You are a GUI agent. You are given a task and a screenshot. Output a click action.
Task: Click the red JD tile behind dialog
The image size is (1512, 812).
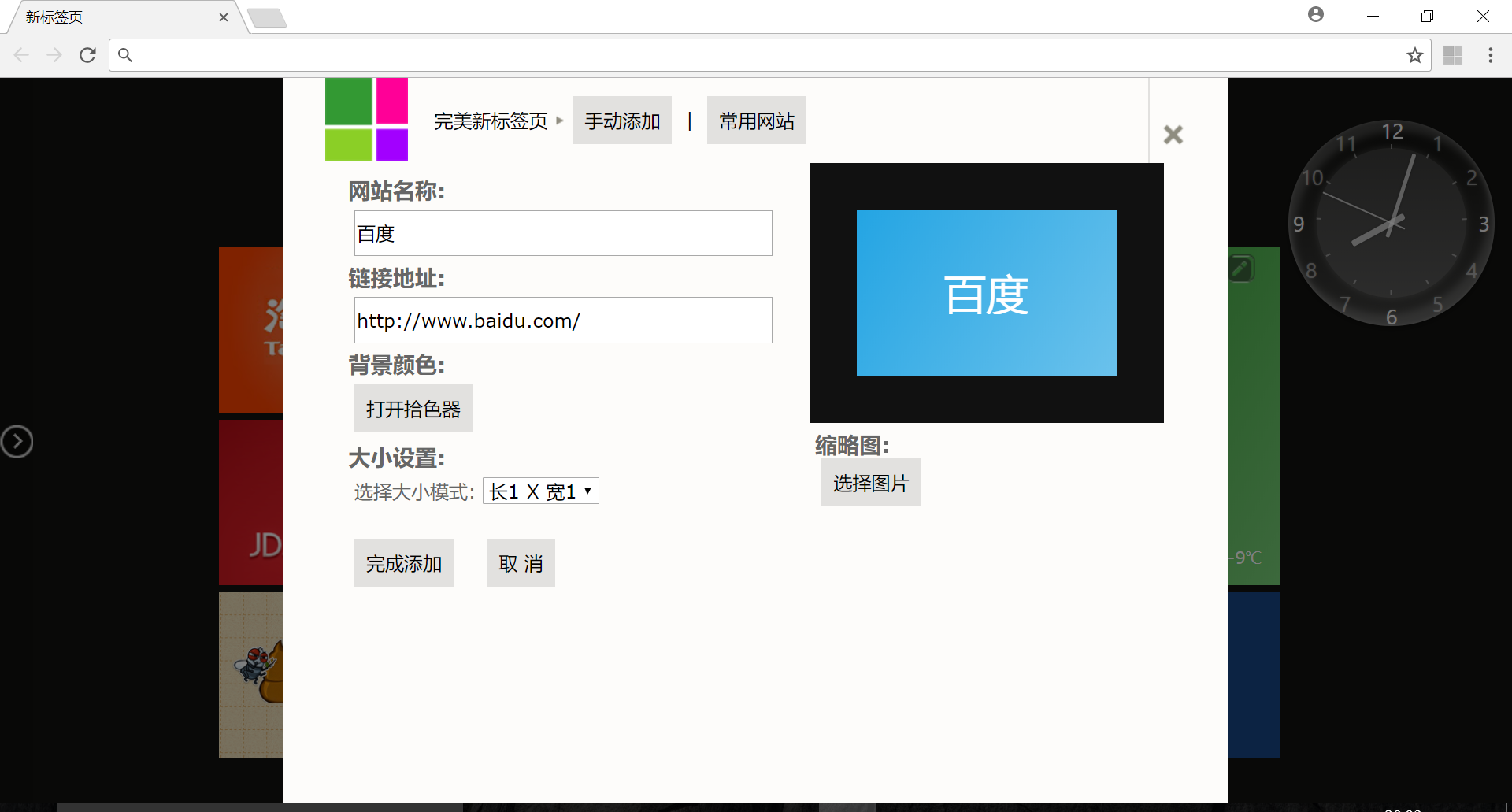(x=251, y=502)
